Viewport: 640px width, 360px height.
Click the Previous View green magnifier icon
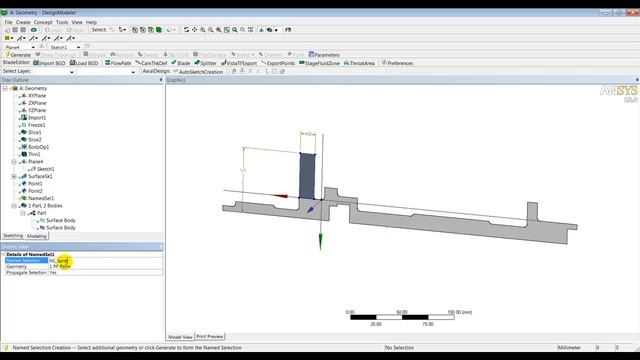coord(235,30)
